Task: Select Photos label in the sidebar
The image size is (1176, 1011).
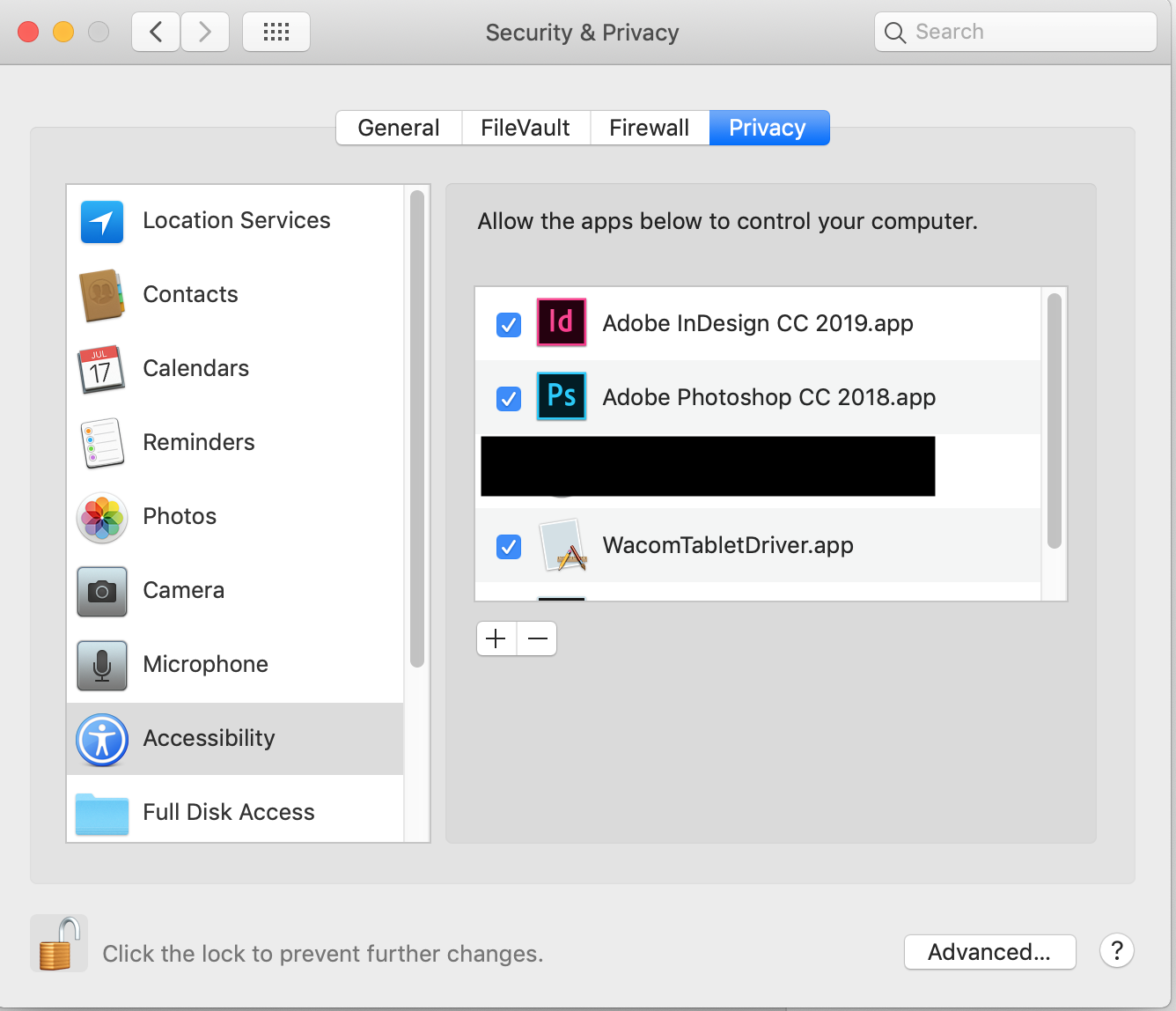Action: 180,516
